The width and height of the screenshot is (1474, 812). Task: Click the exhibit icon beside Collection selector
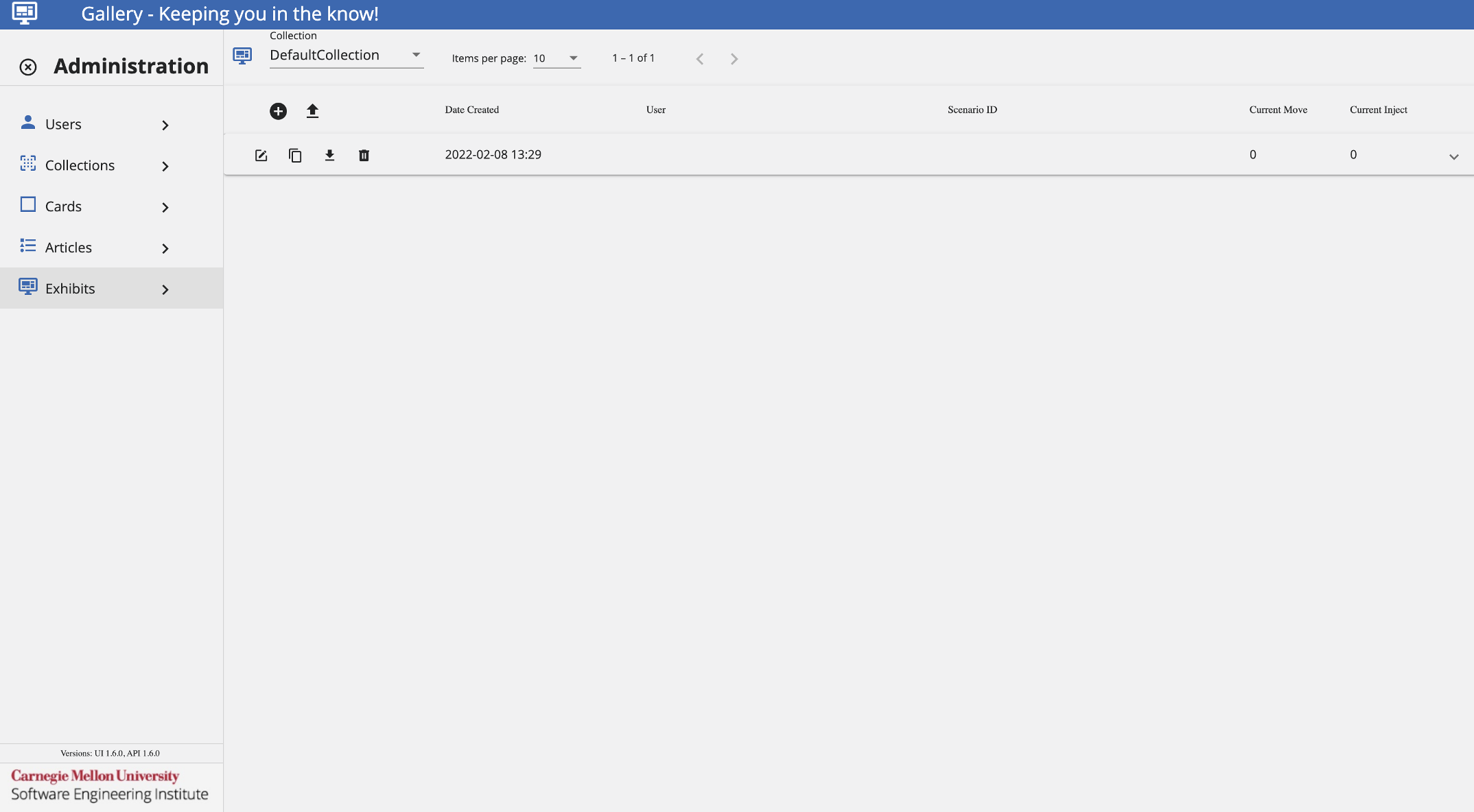coord(242,56)
